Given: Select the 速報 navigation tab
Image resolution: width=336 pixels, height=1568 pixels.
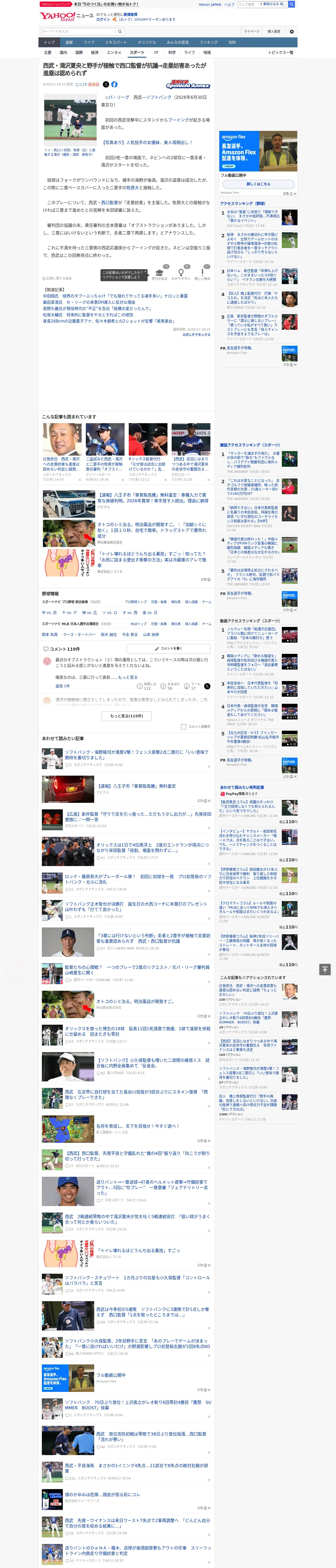Looking at the screenshot, I should 69,43.
